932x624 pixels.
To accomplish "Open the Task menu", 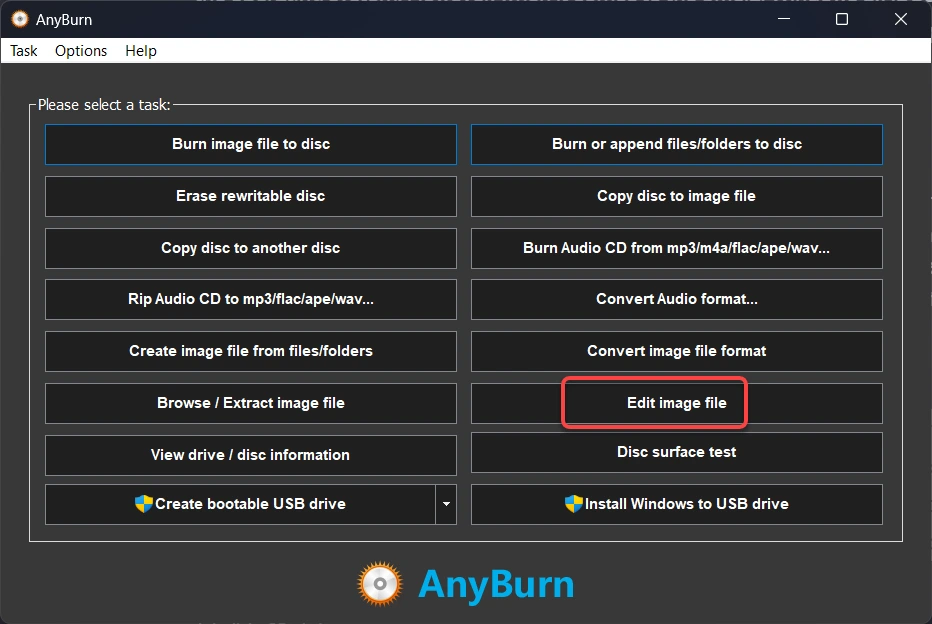I will pos(24,51).
